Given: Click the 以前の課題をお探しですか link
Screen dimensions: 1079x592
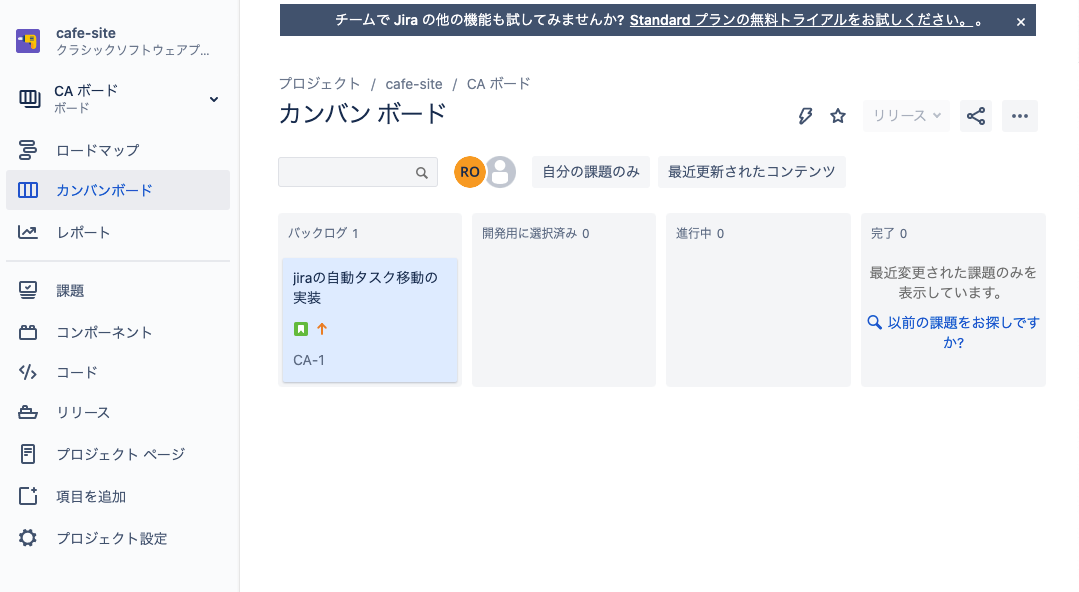Looking at the screenshot, I should click(x=952, y=332).
